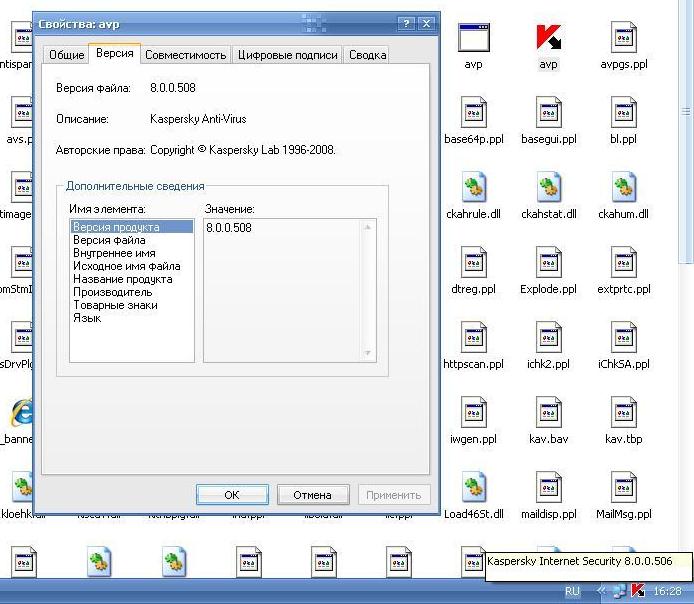Select the Load46St.dll file icon
694x604 pixels.
tap(474, 487)
